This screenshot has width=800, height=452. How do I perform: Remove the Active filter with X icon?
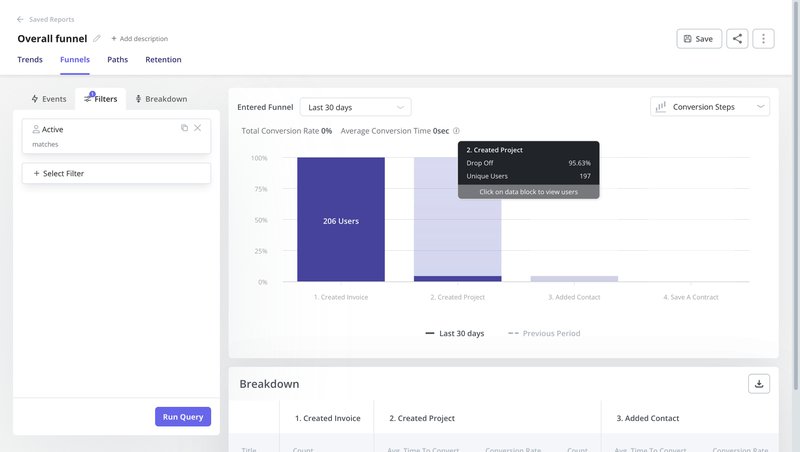click(198, 128)
